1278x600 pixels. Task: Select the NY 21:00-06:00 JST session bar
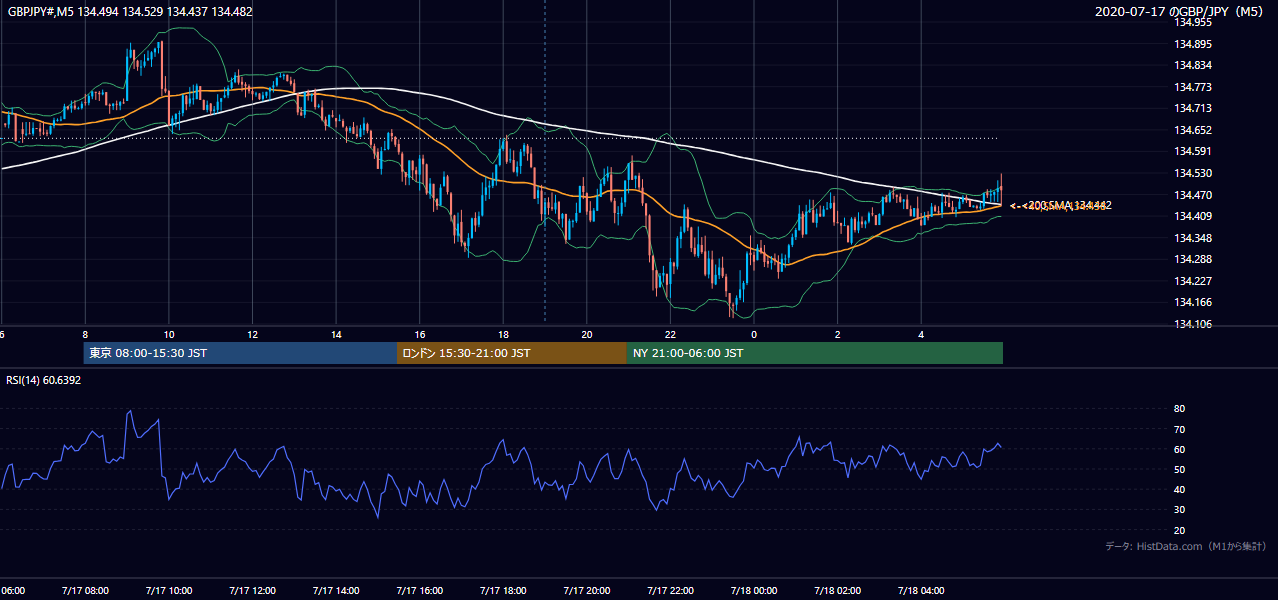815,353
